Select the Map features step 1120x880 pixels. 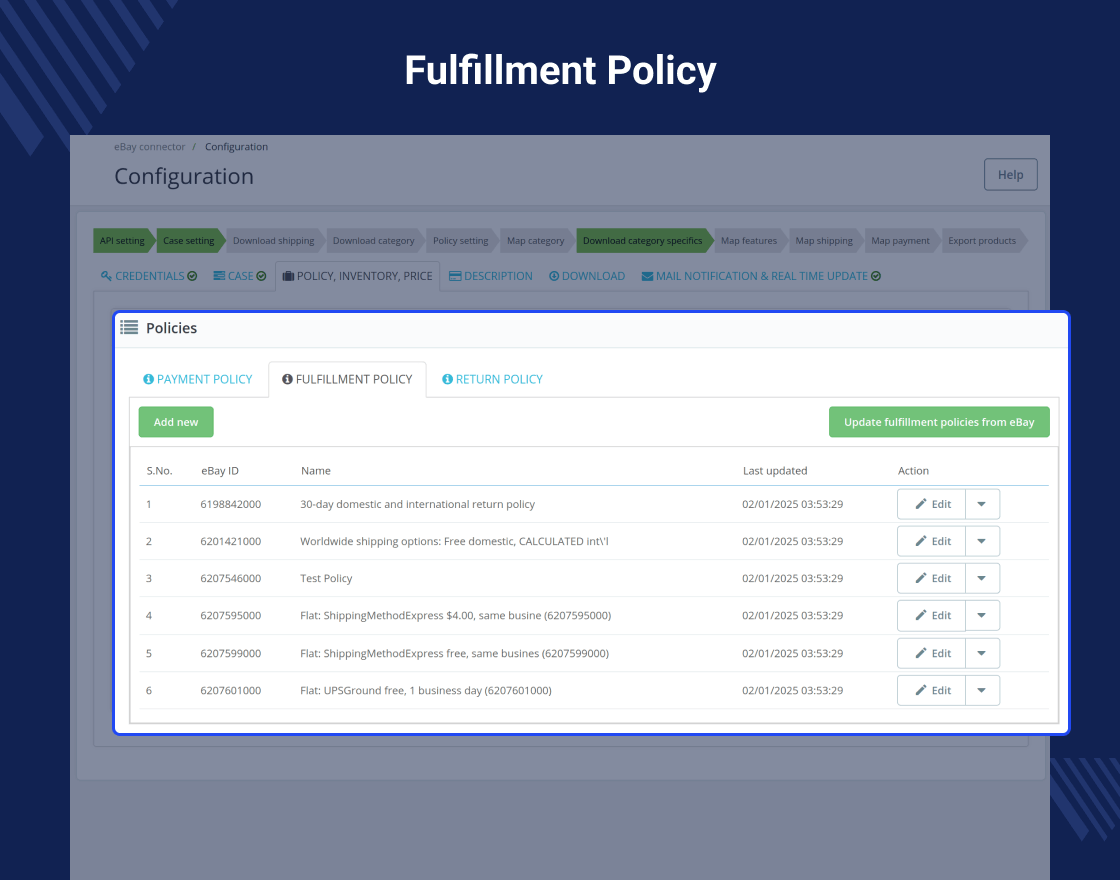point(749,241)
